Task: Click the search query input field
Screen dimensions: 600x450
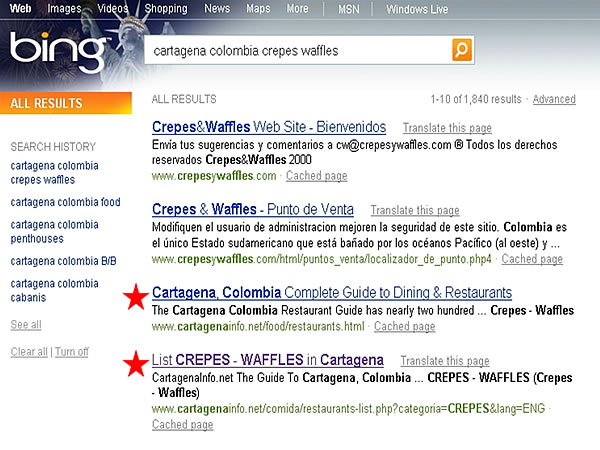Action: coord(296,50)
